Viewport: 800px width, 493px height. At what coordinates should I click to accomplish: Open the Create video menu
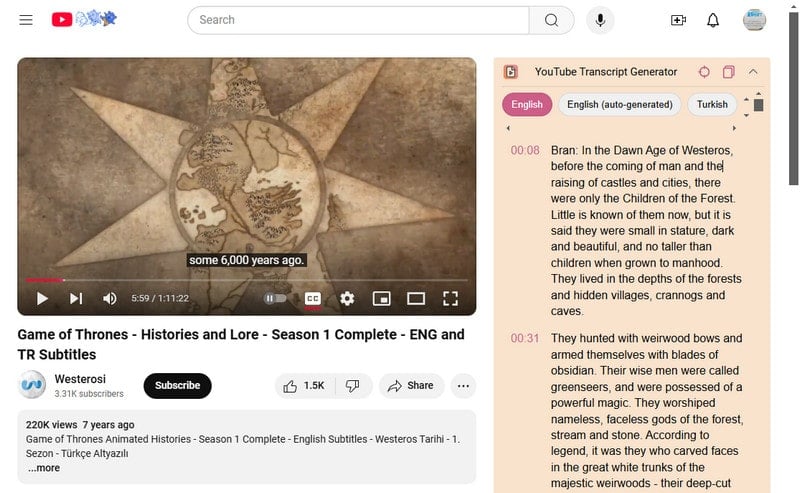[678, 20]
